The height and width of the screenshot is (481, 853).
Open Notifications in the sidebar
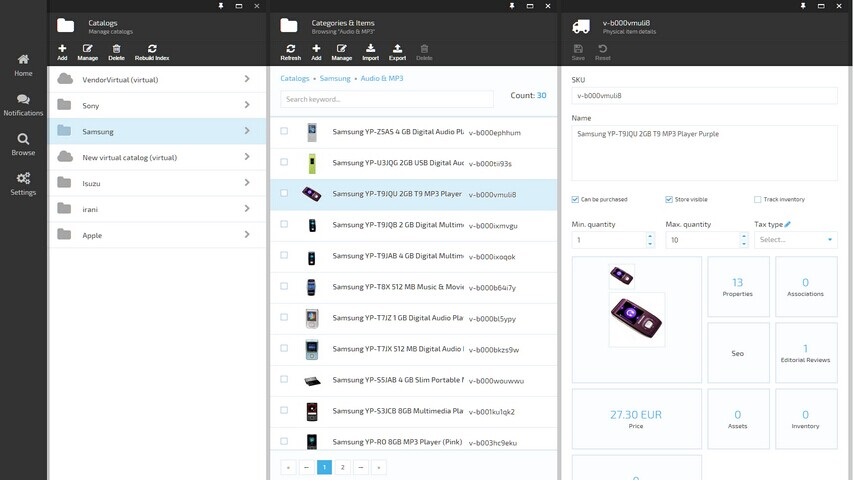[23, 105]
